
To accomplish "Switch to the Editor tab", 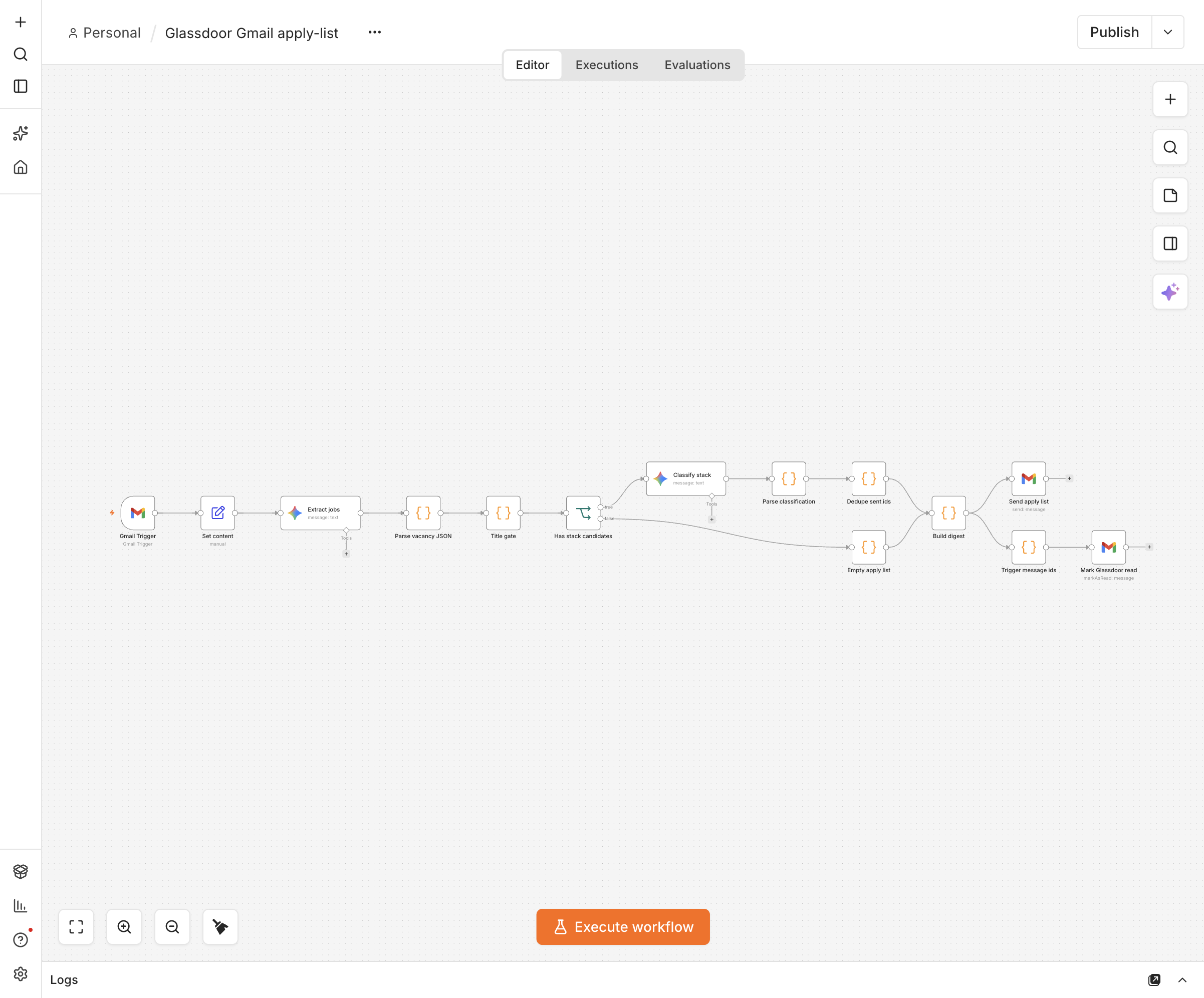I will click(532, 65).
